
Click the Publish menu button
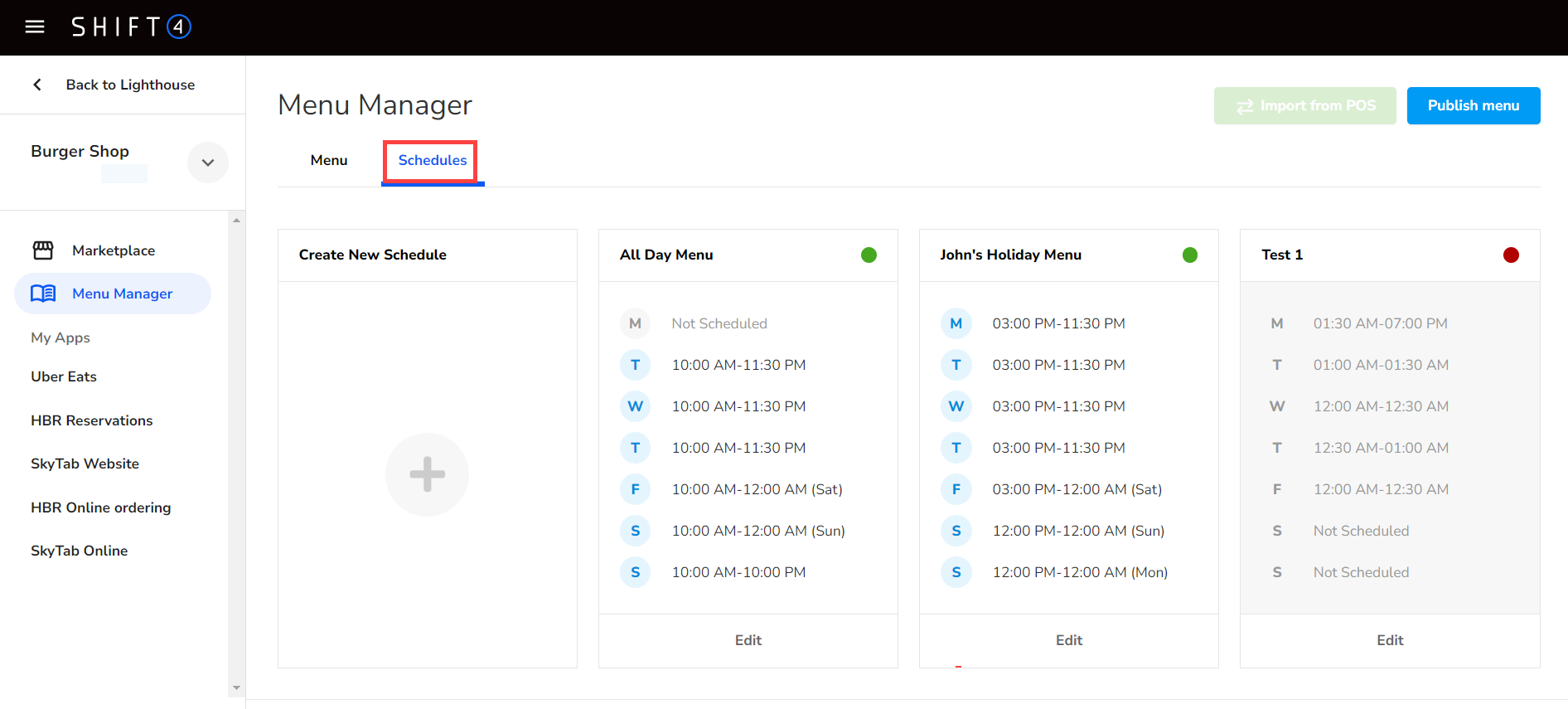tap(1473, 106)
